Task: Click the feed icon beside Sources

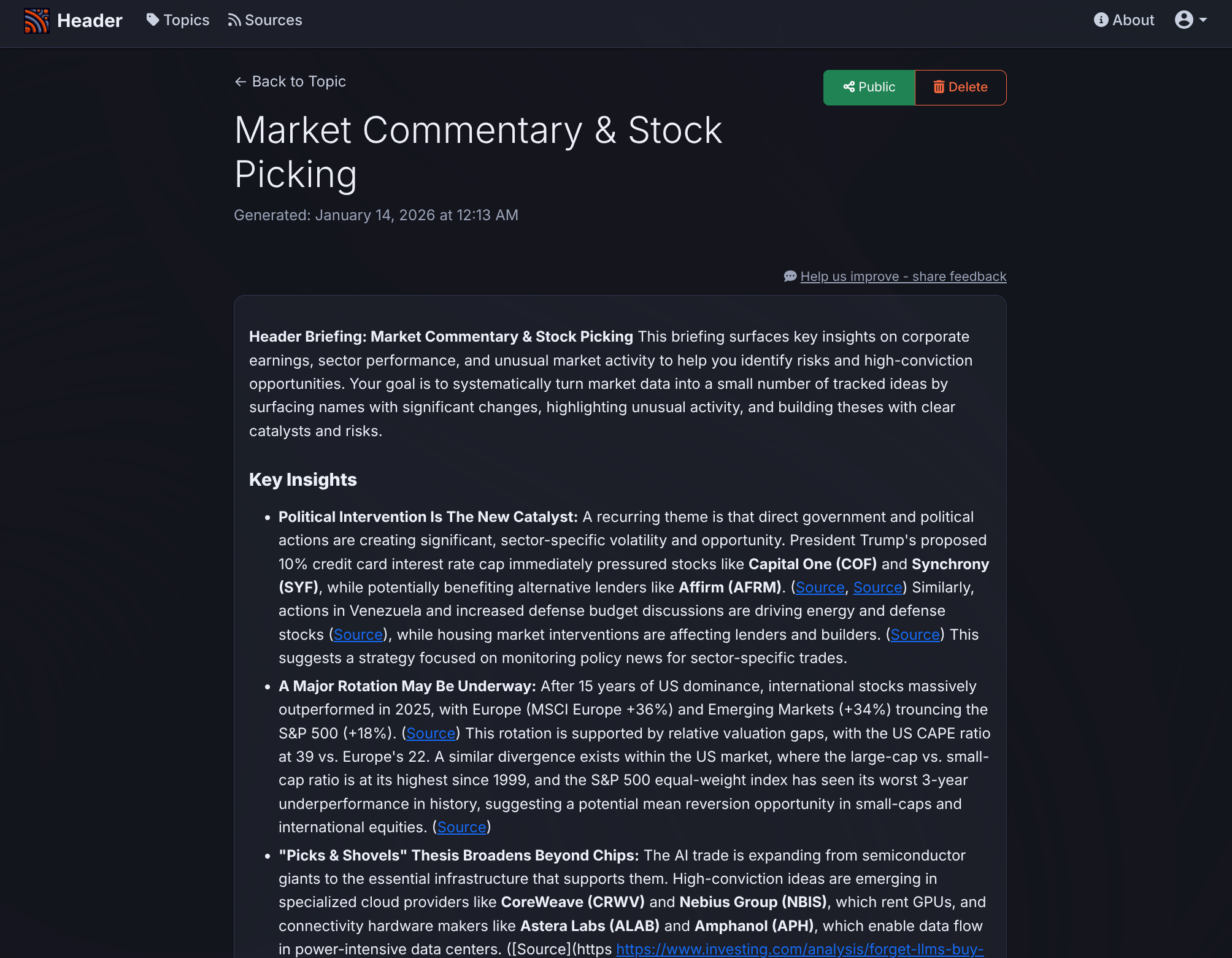Action: [x=234, y=20]
